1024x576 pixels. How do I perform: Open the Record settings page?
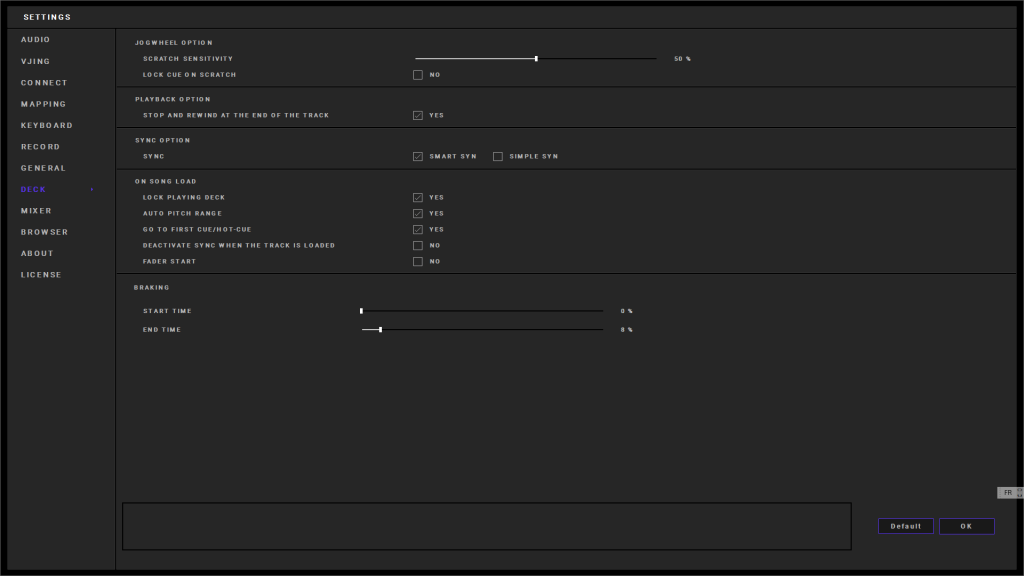click(40, 147)
